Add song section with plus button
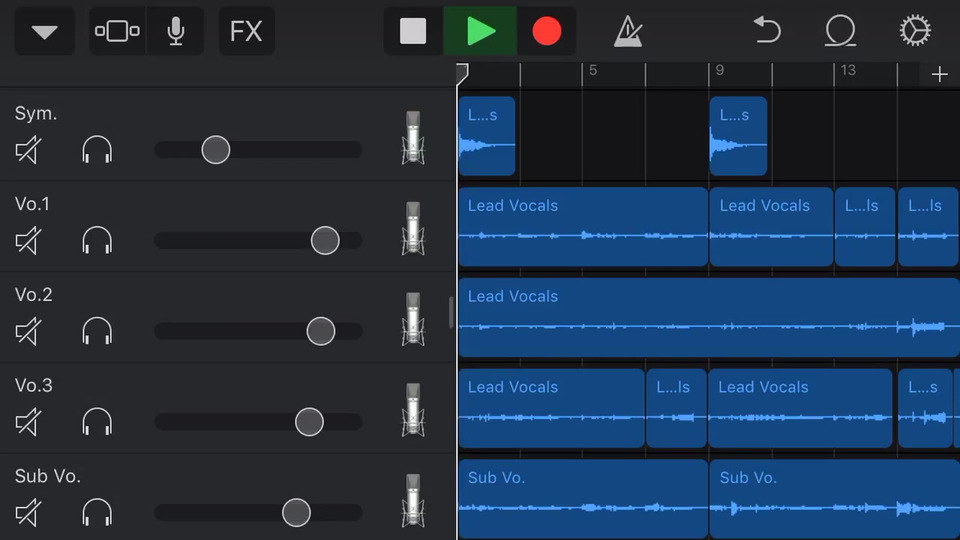 [x=939, y=75]
